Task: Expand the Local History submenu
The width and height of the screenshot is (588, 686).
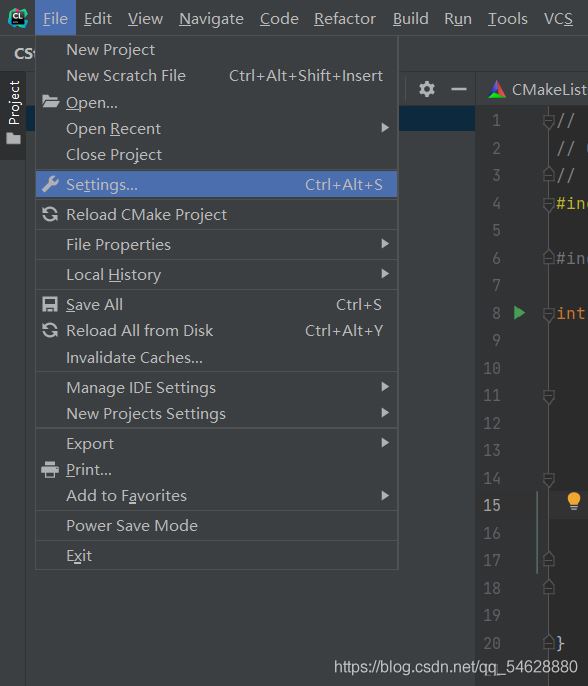Action: coord(217,275)
